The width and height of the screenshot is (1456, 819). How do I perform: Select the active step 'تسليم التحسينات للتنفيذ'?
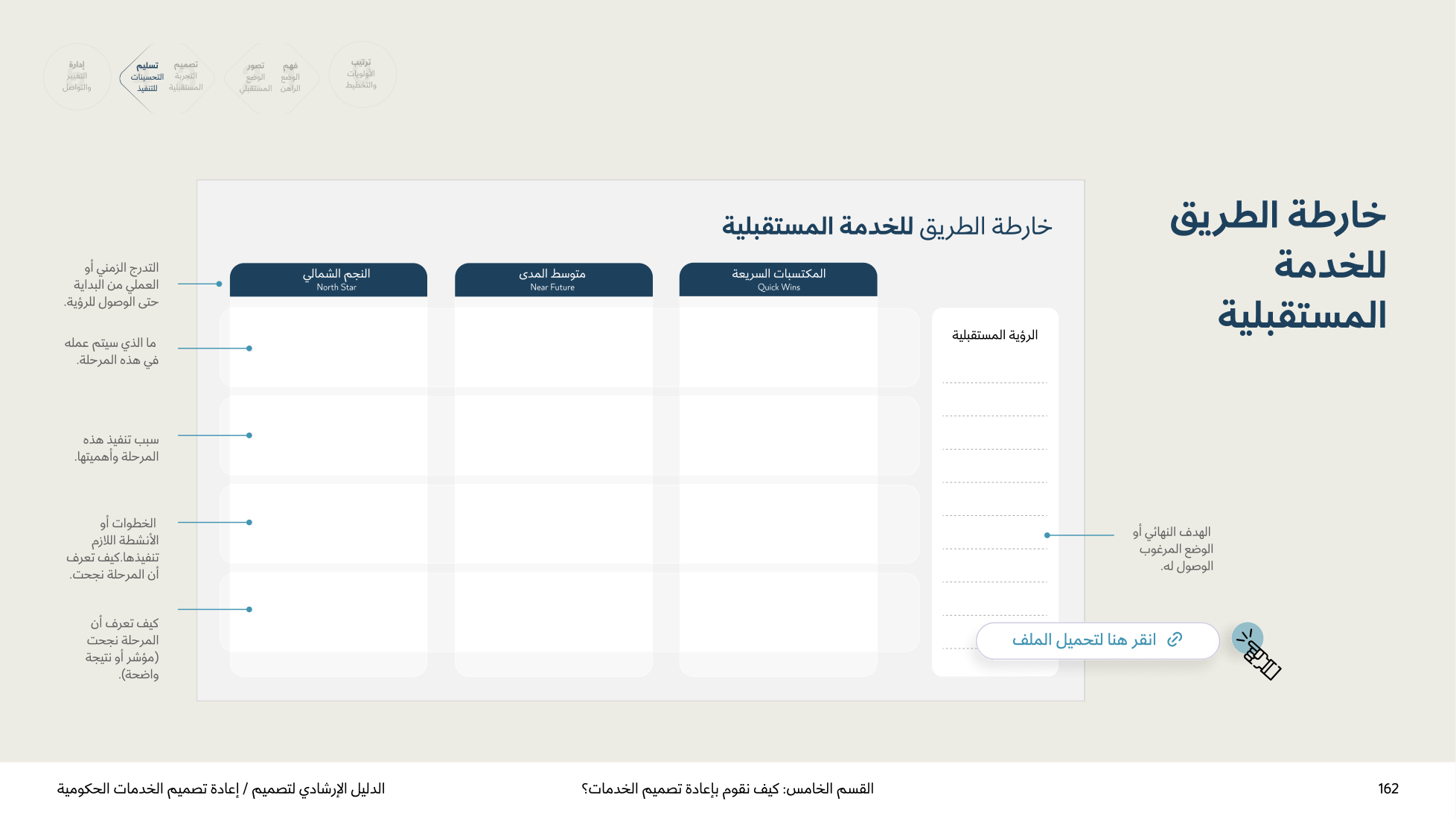coord(147,77)
